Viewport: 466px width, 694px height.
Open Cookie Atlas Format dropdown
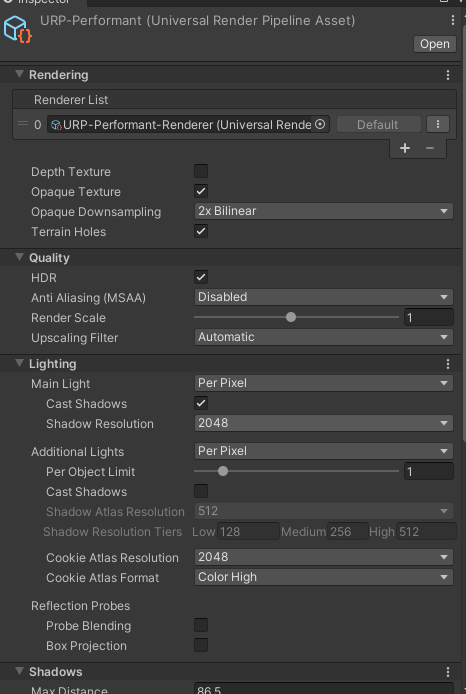point(324,577)
